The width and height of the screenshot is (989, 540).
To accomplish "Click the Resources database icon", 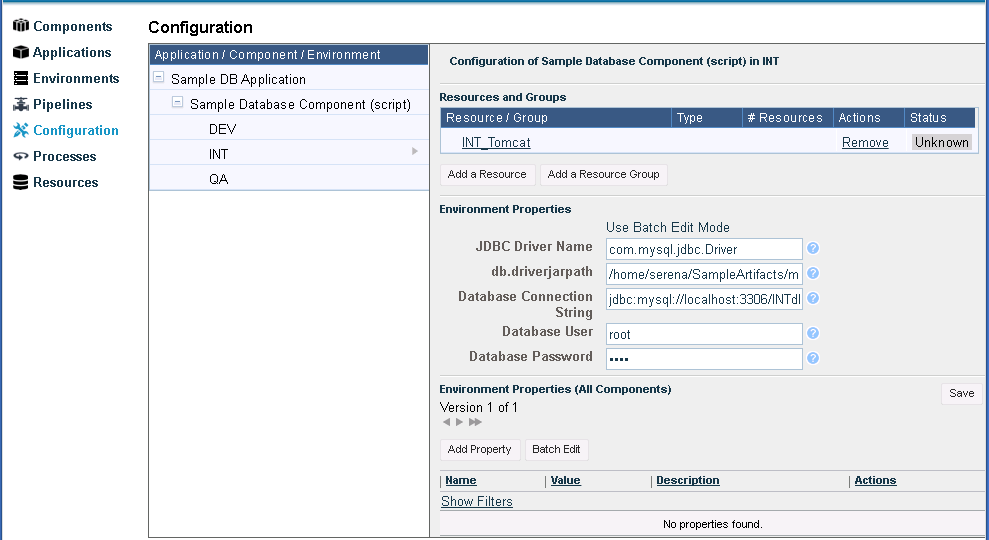I will coord(20,182).
